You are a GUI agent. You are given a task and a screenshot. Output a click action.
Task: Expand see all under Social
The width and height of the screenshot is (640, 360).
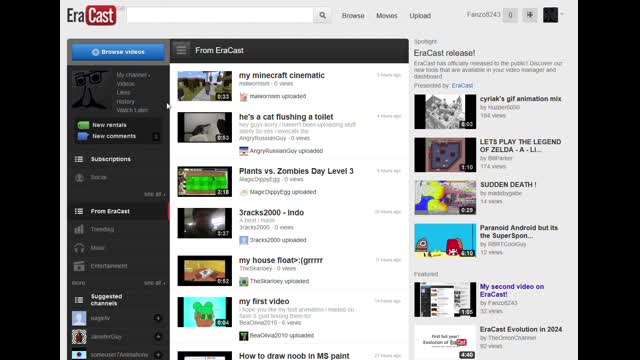(154, 194)
